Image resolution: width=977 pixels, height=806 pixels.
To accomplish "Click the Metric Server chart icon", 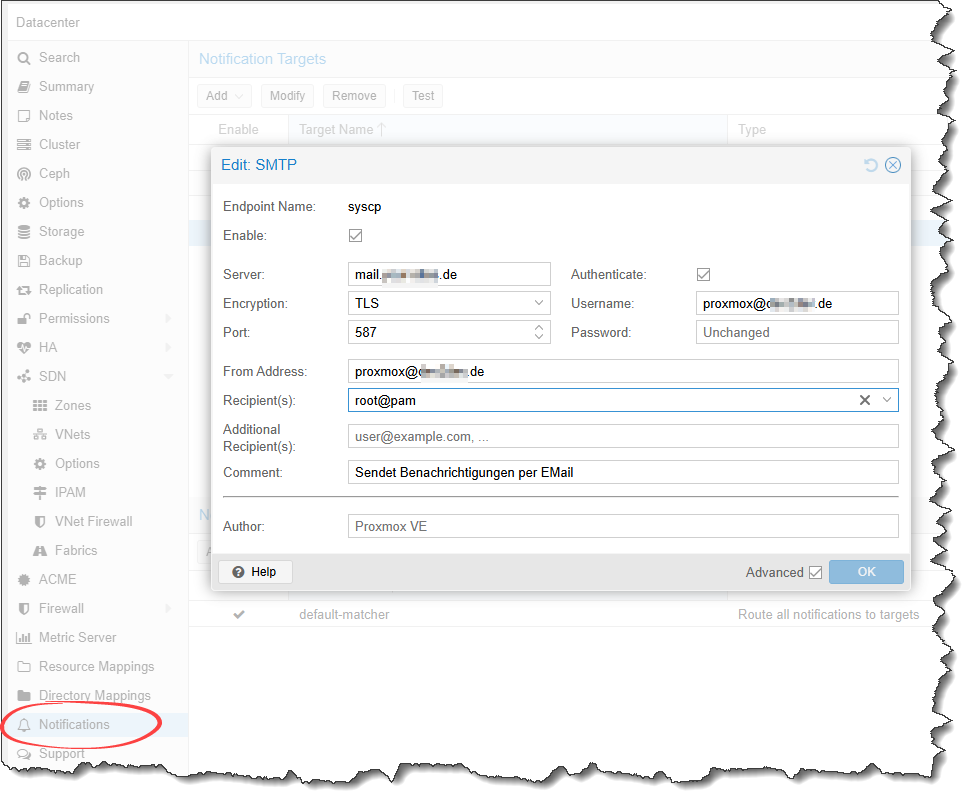I will (24, 637).
